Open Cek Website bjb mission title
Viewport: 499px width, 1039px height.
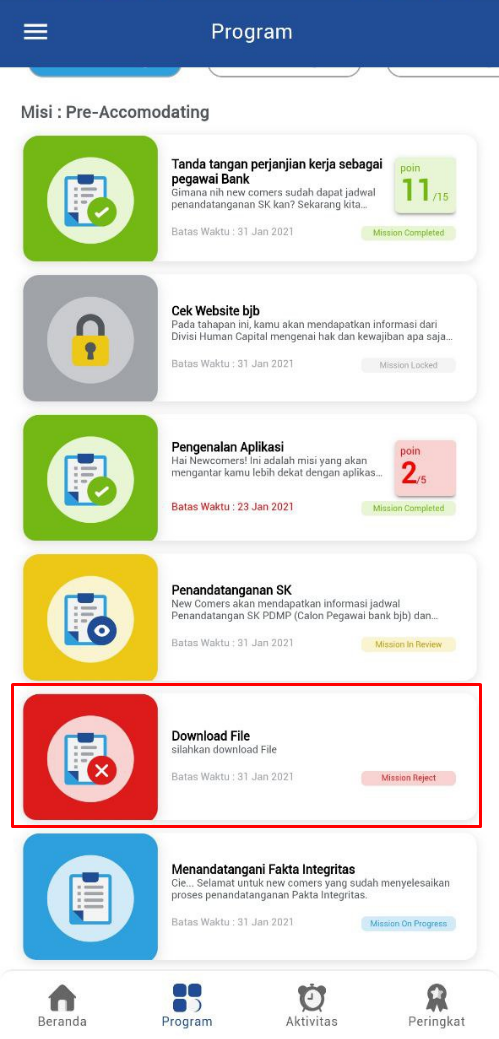pyautogui.click(x=215, y=311)
